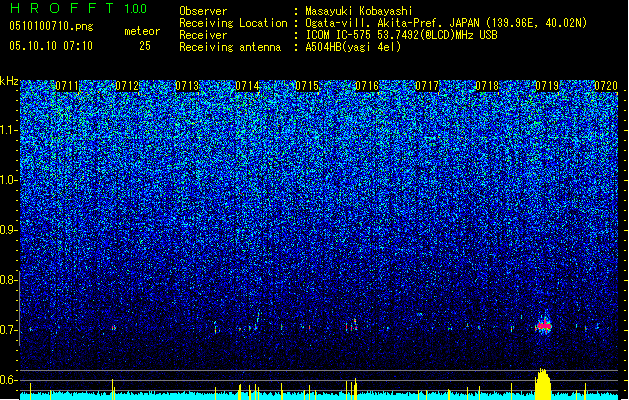
Task: Select the A504HB(yagi 4el) antenna text
Action: (x=353, y=47)
